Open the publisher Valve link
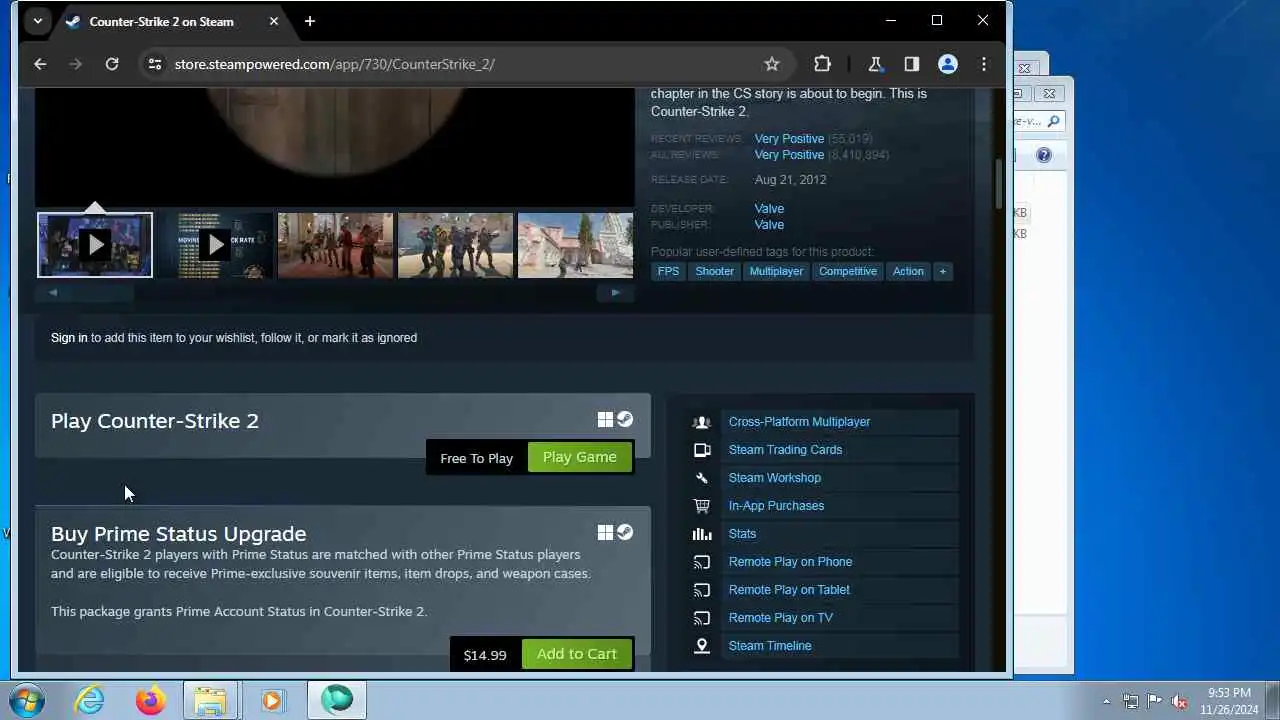 pos(769,225)
